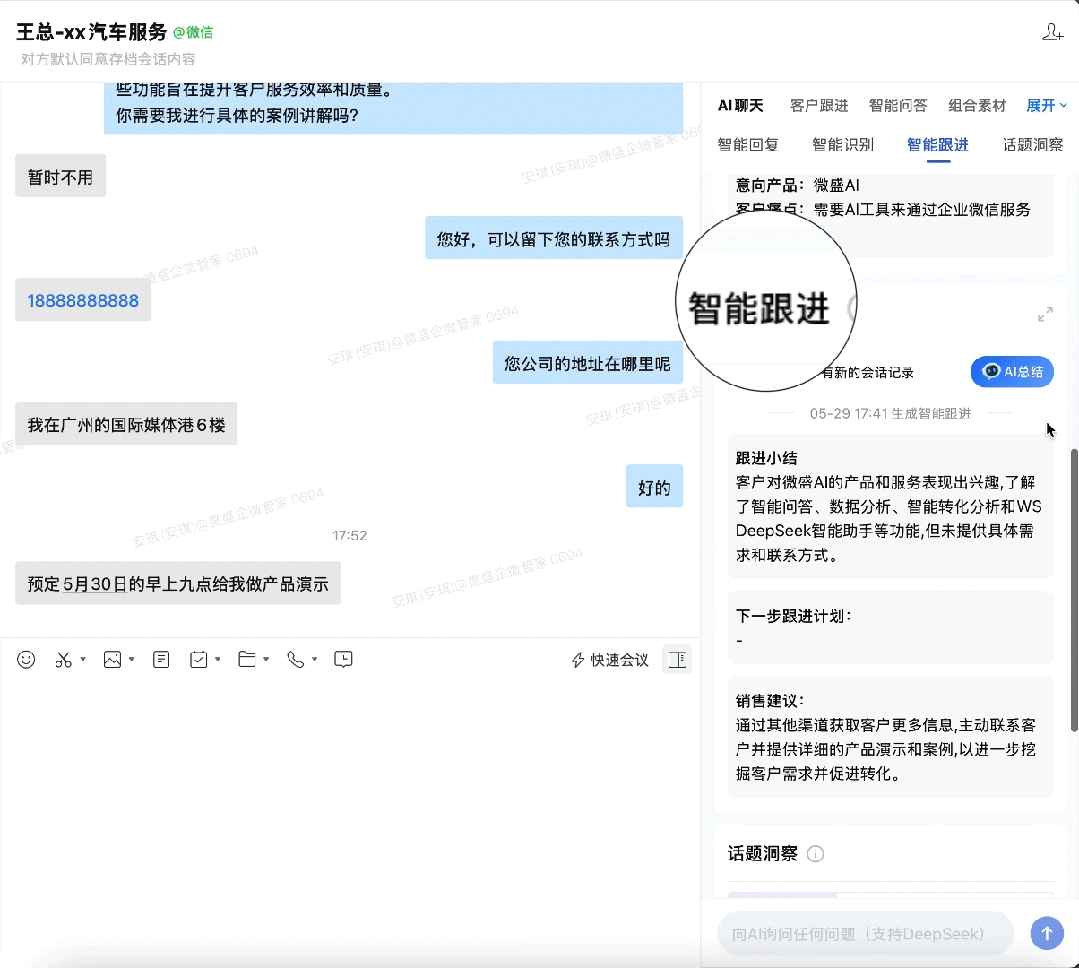Open chat history message icon
1079x968 pixels.
point(343,660)
